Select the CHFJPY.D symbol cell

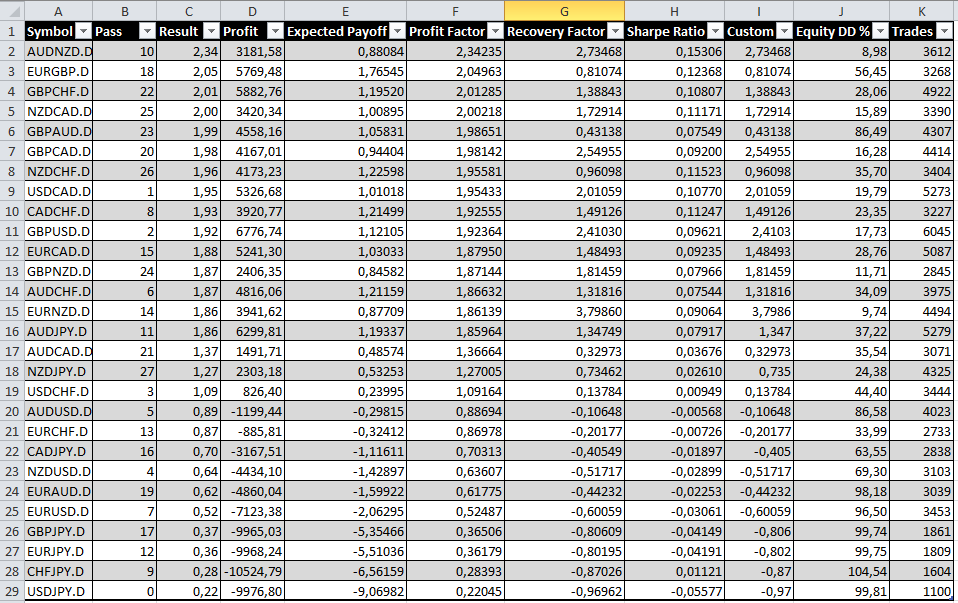tap(59, 572)
